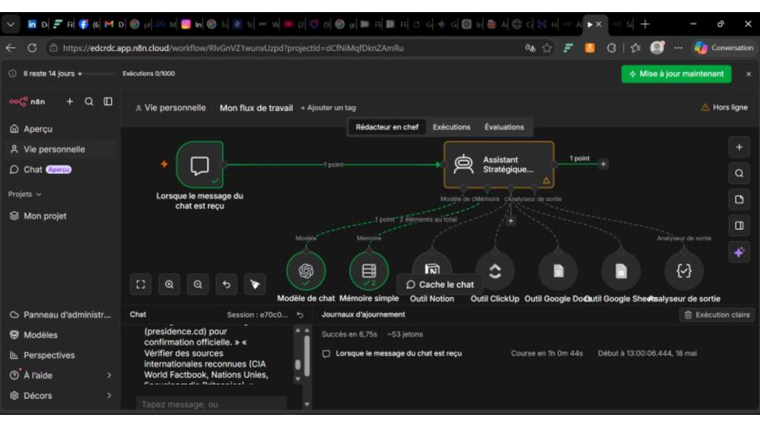Select the Outil Notion node
The height and width of the screenshot is (427, 760).
coord(432,264)
